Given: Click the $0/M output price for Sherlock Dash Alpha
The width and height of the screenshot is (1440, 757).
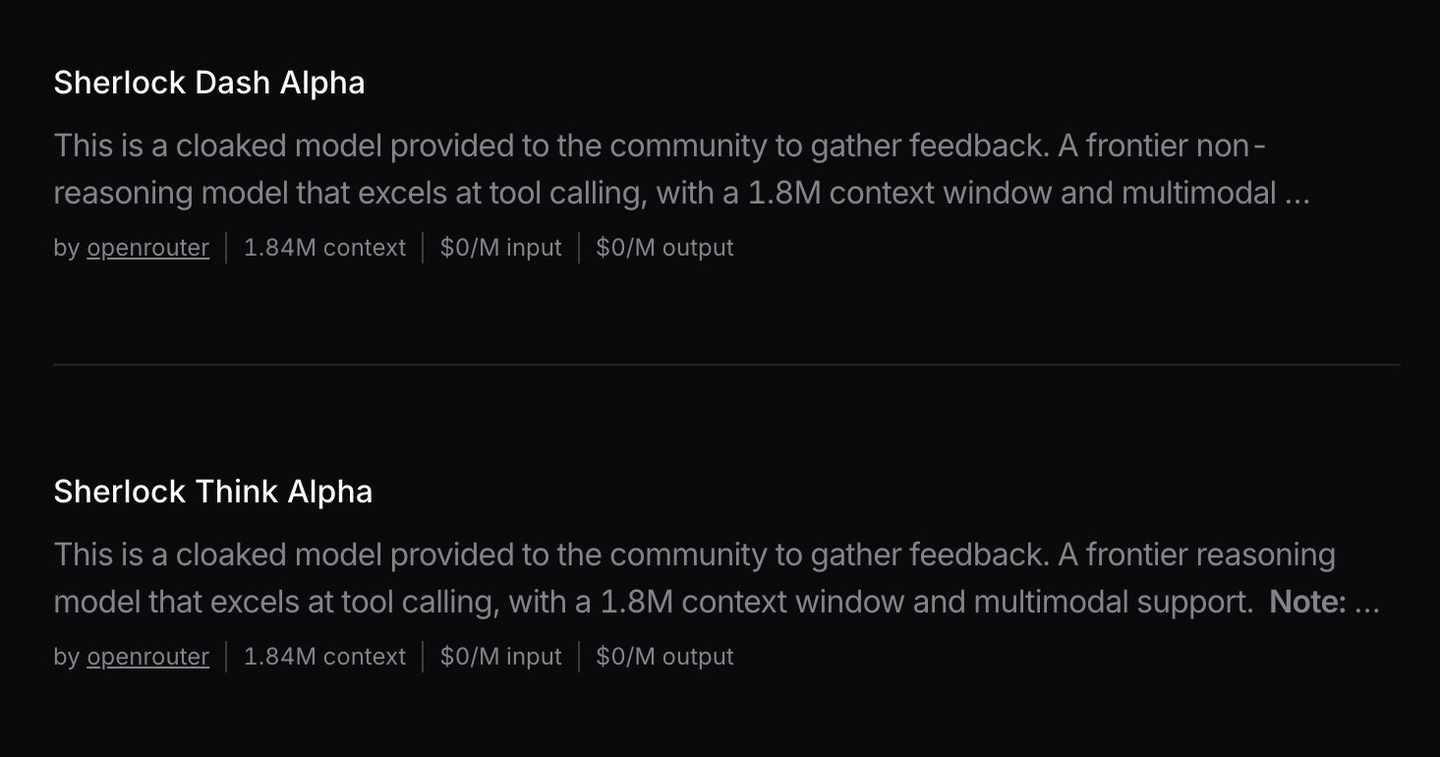Looking at the screenshot, I should coord(665,247).
